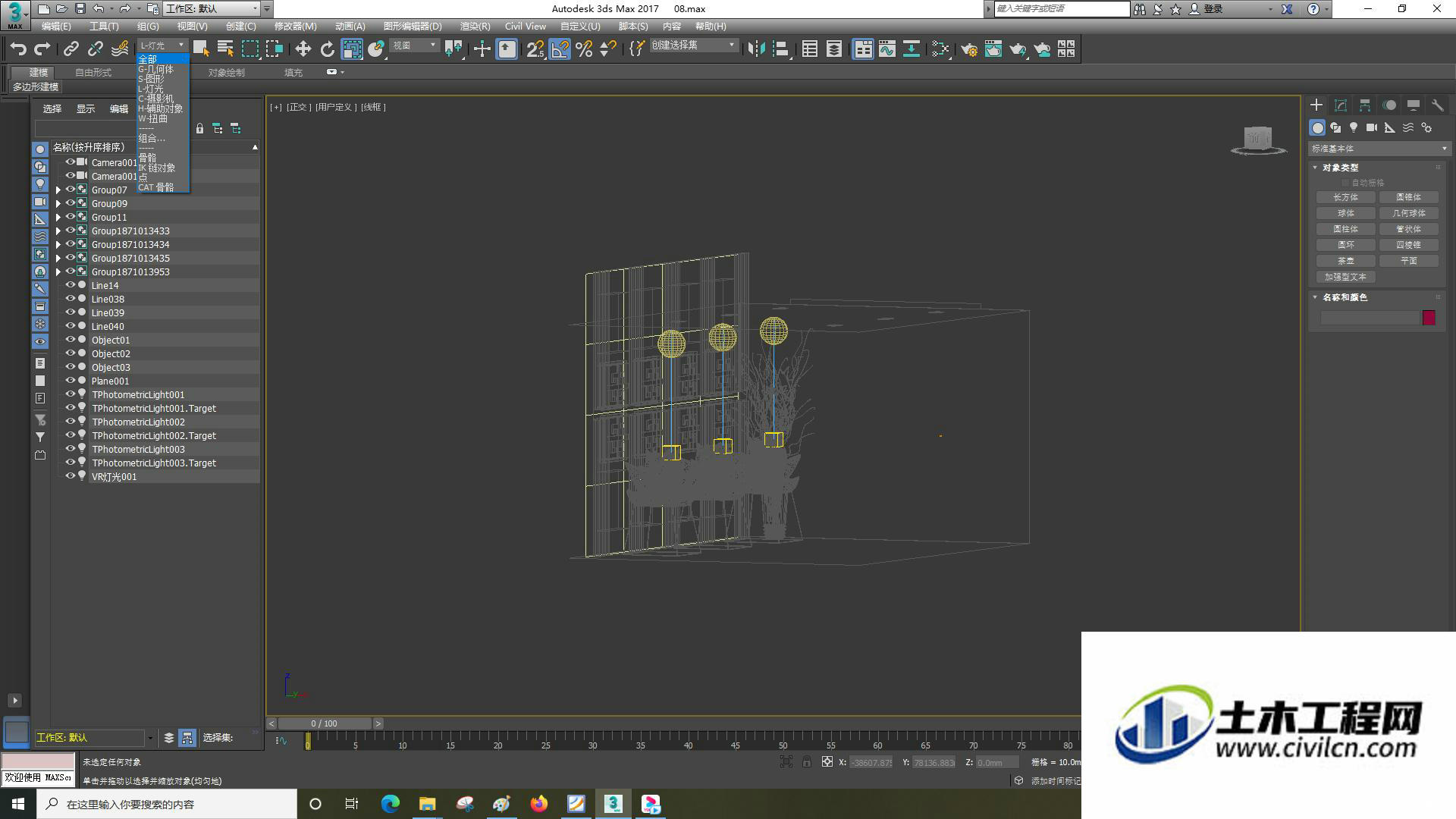Open the Hierarchy panel tab icon

point(1365,105)
